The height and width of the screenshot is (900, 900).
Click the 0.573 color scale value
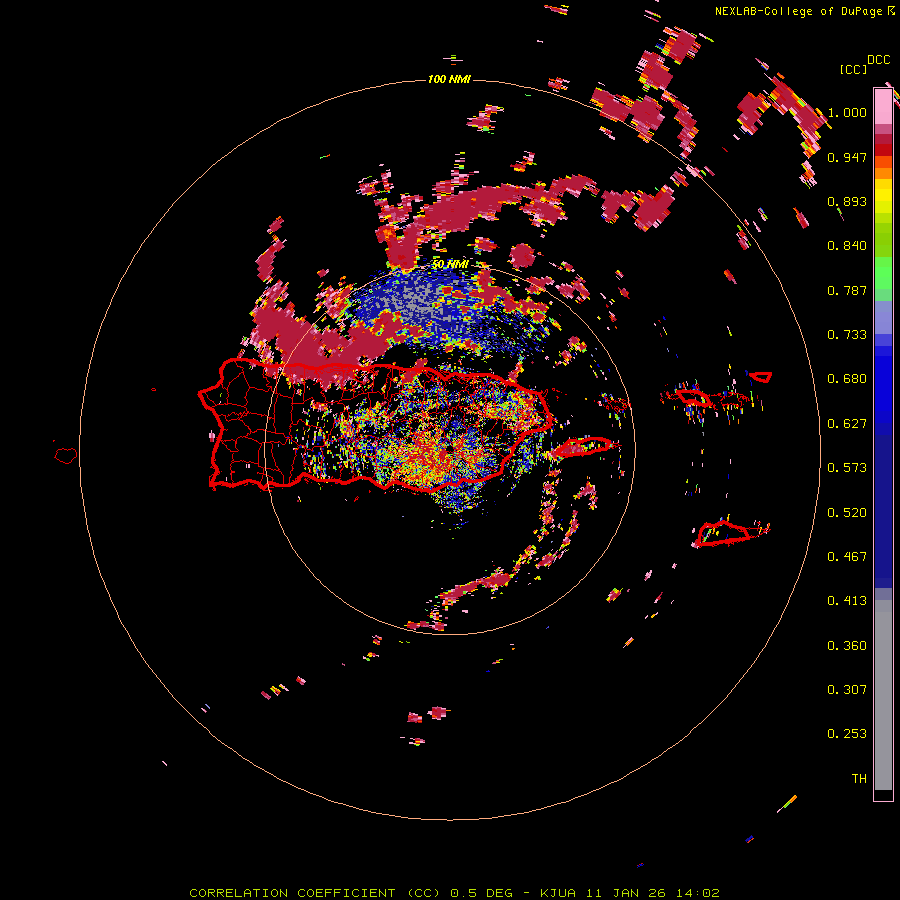[847, 468]
